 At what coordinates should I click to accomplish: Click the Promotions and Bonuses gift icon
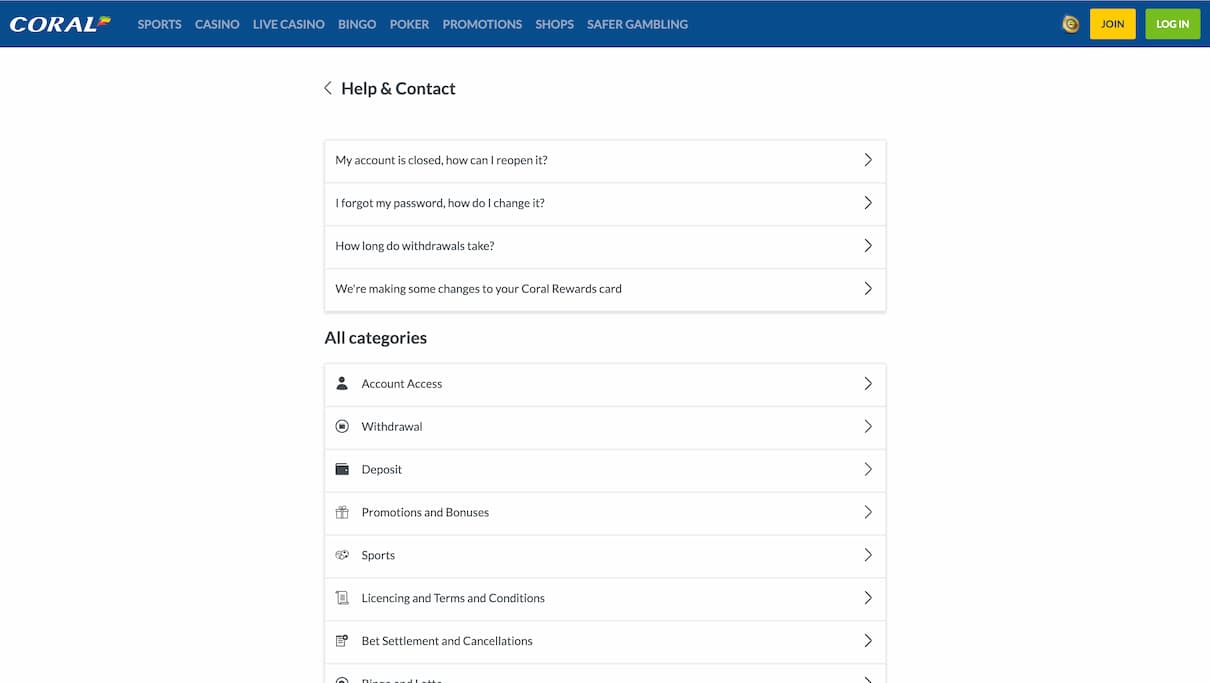click(x=342, y=512)
